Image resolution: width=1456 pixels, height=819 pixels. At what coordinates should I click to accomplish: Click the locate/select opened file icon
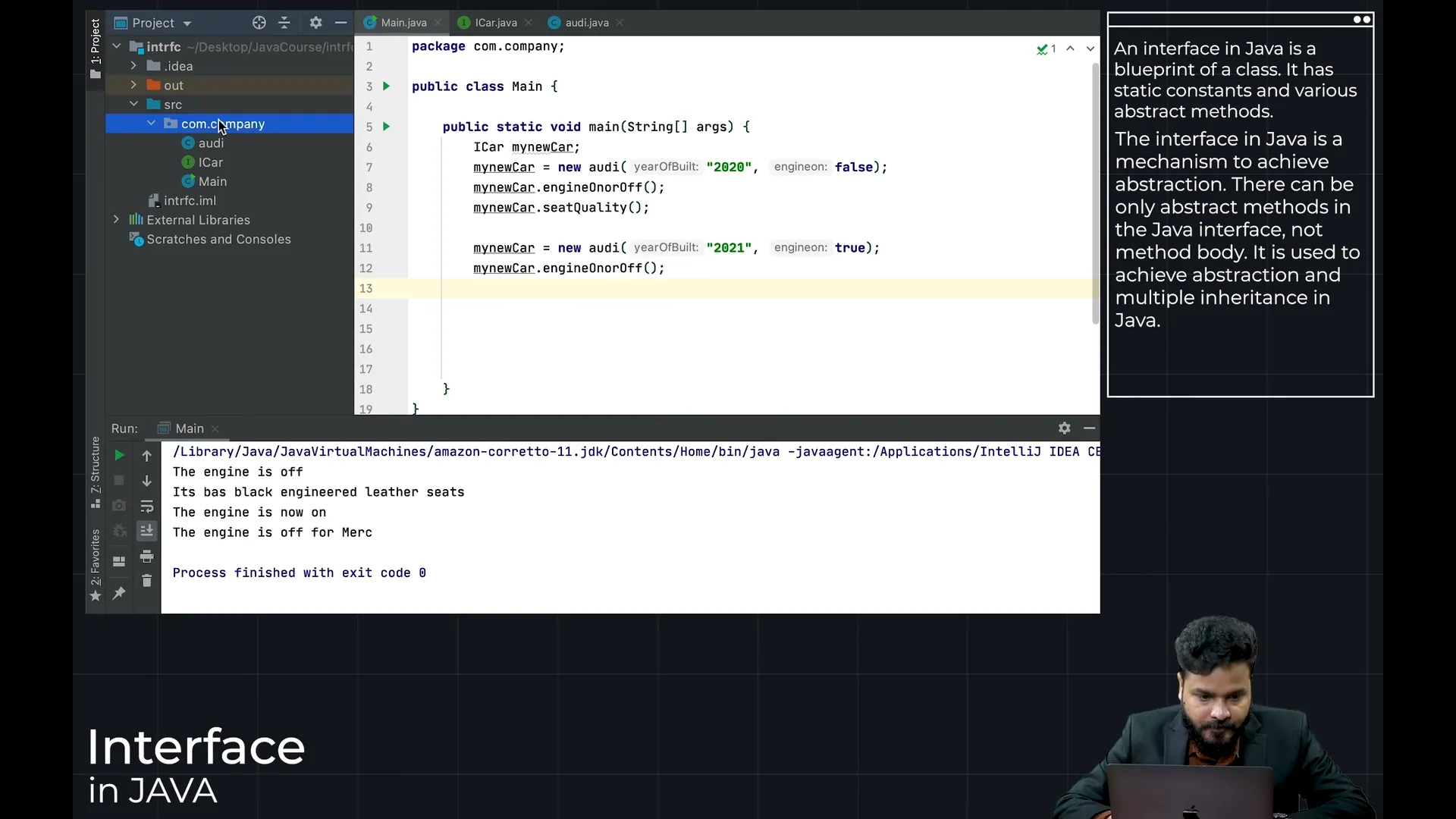[259, 23]
